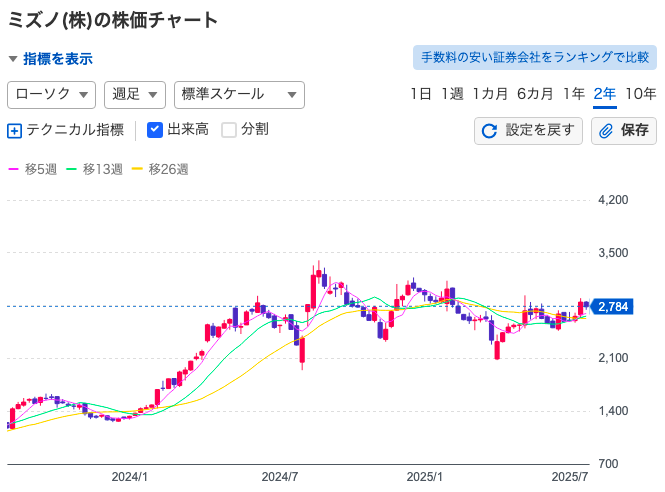The width and height of the screenshot is (665, 492).
Task: Select the 6カ月 range tab
Action: click(x=535, y=94)
